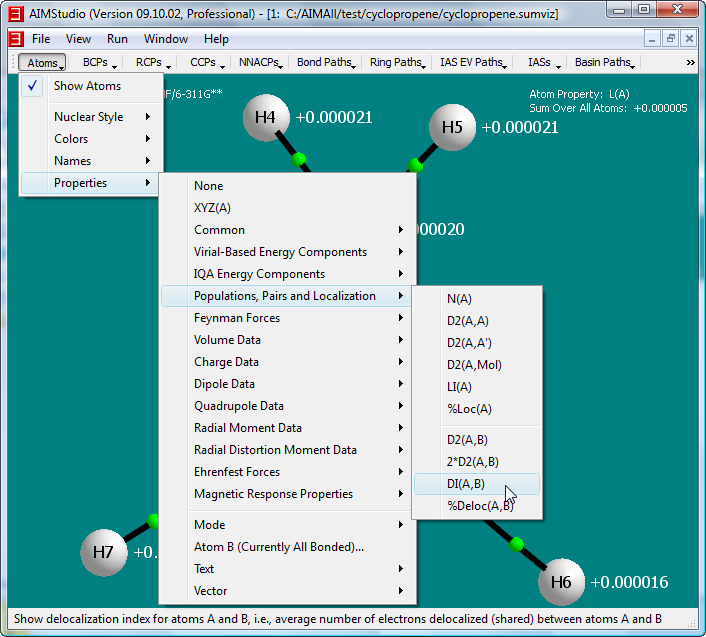The image size is (706, 637).
Task: Choose None in the Properties menu
Action: pyautogui.click(x=209, y=186)
